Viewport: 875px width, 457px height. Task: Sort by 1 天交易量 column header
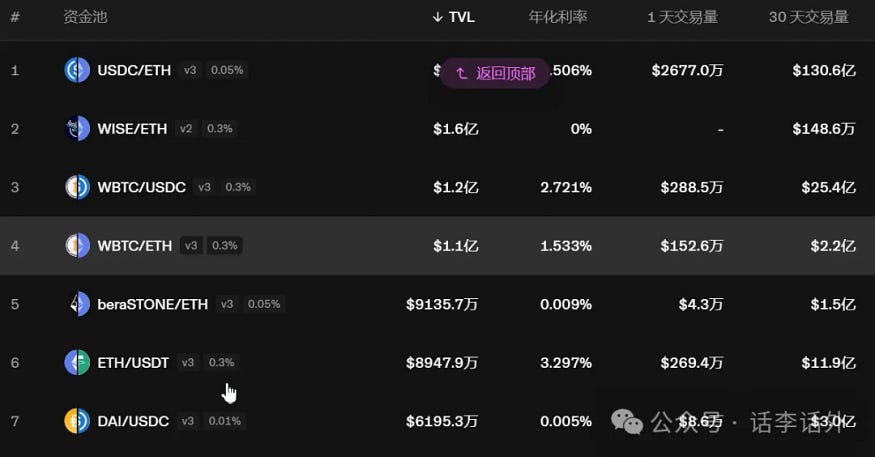coord(682,17)
